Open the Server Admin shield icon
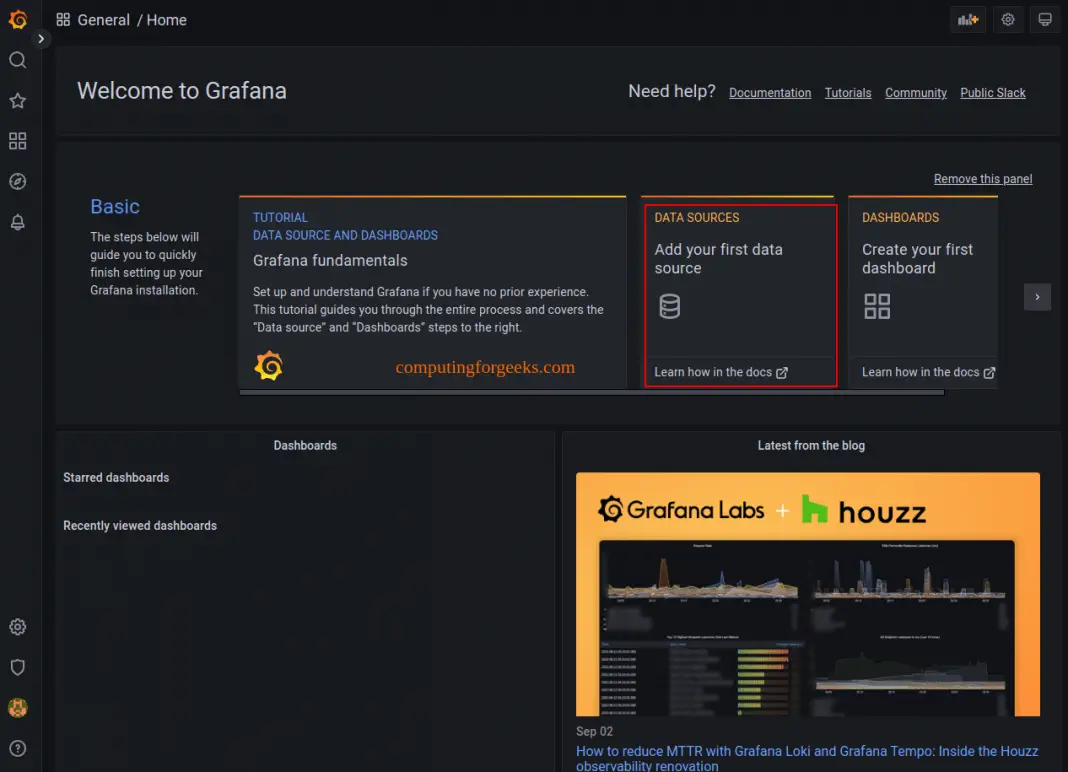The height and width of the screenshot is (772, 1068). 17,667
